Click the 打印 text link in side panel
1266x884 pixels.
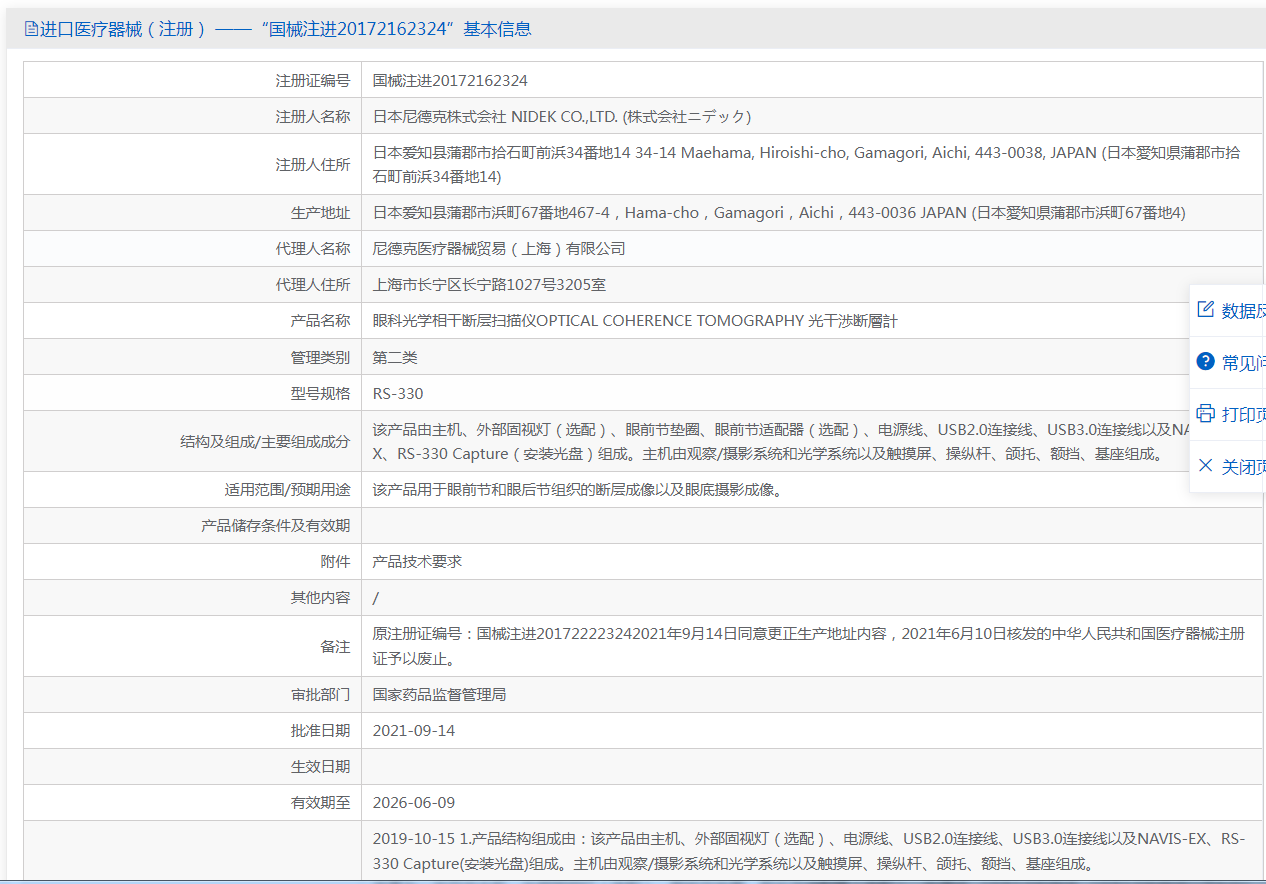click(1244, 415)
